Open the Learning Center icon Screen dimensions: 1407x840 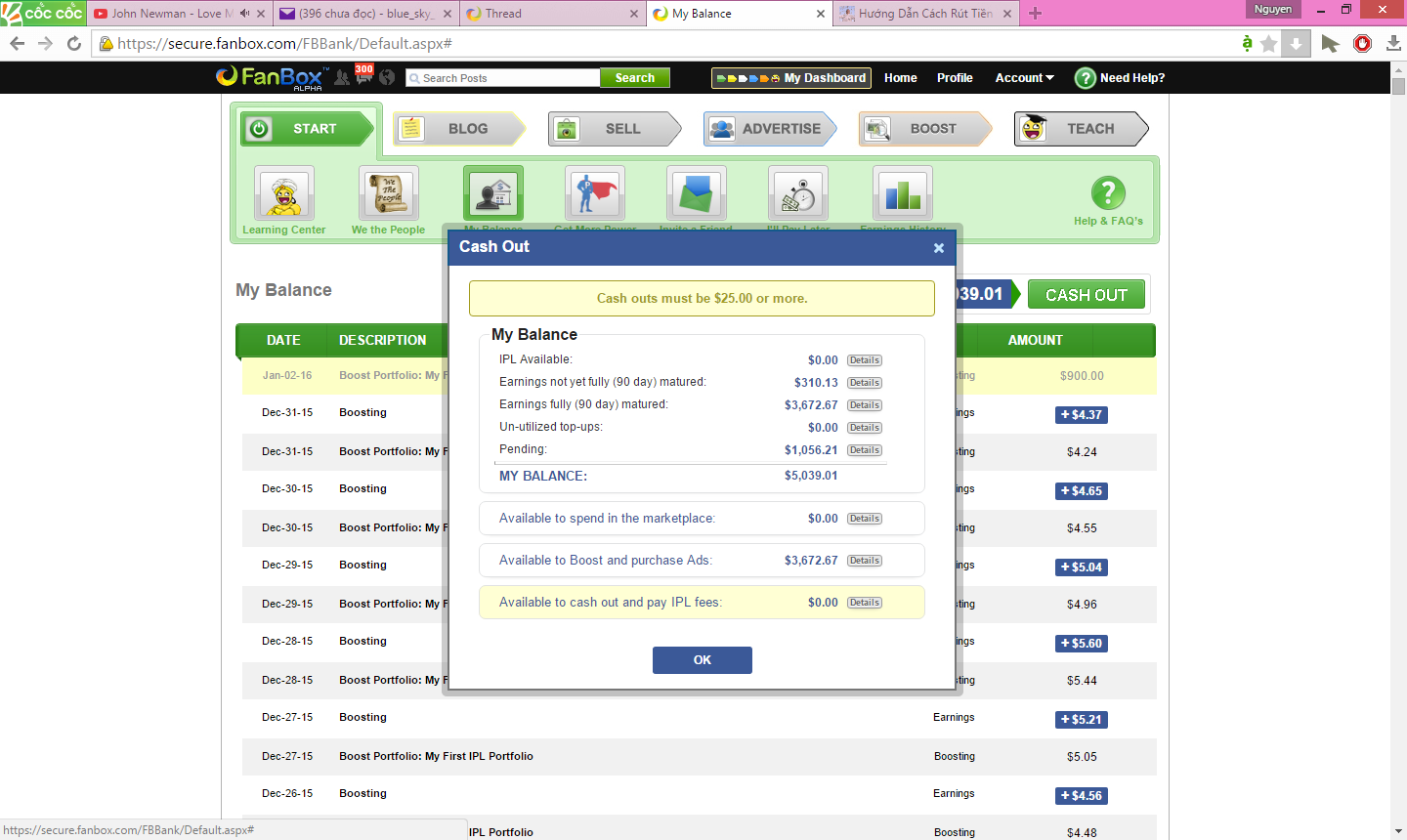pos(284,193)
